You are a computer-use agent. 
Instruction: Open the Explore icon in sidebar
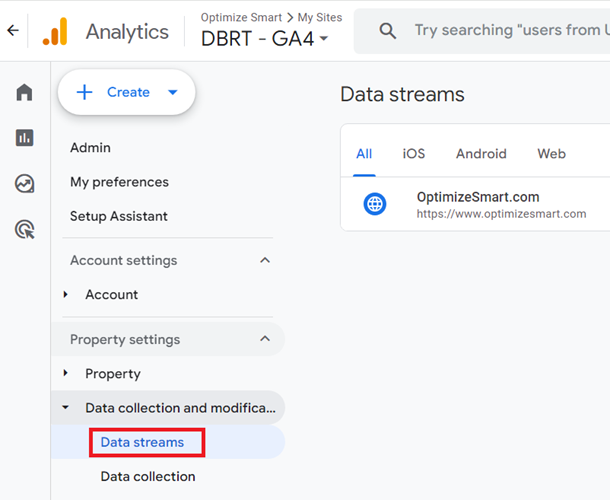point(25,184)
